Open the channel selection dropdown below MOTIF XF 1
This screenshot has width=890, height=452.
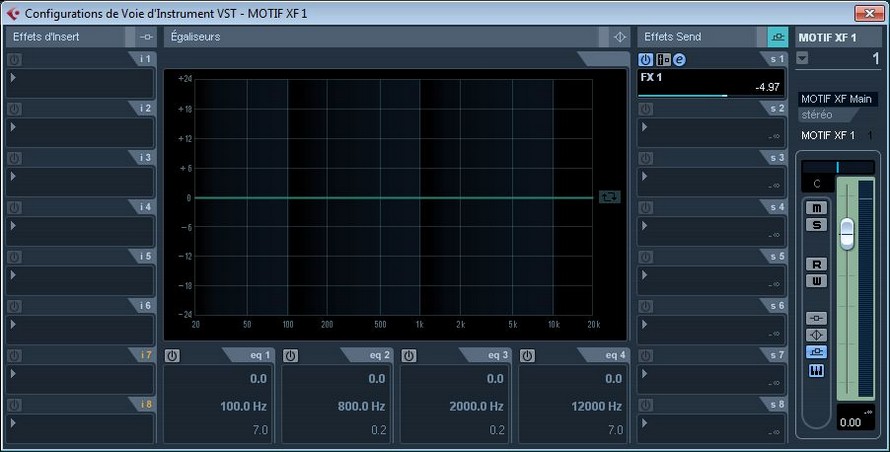803,59
